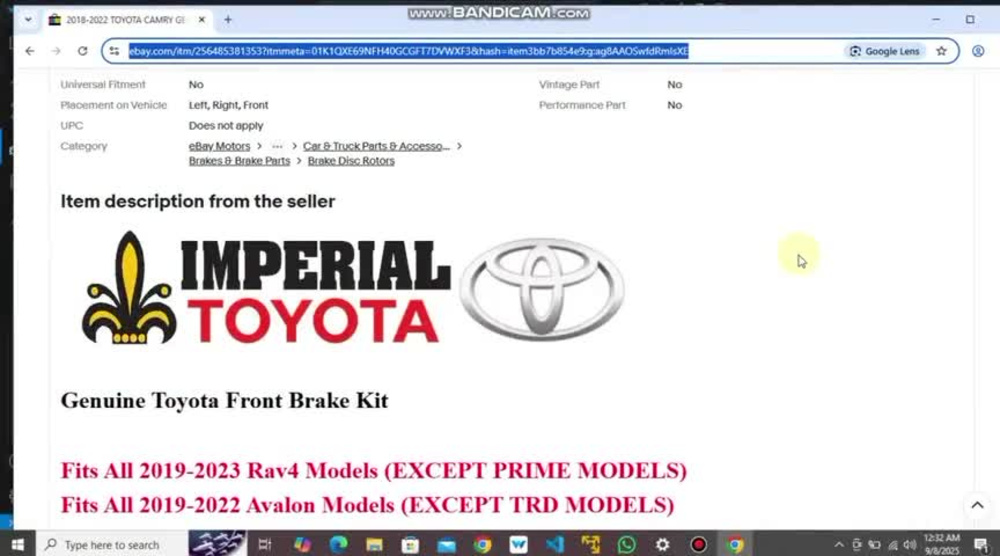Open the Windows Start menu
Viewport: 1000px width, 556px height.
click(18, 545)
